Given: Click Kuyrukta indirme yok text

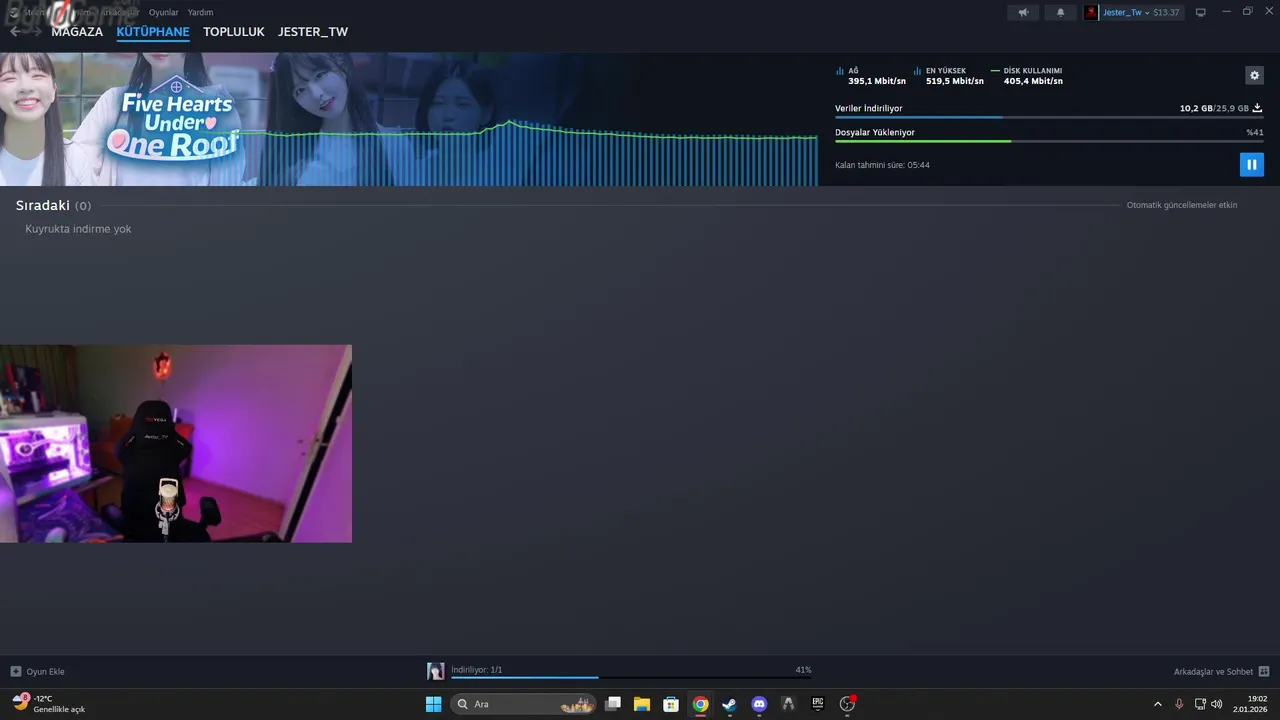Looking at the screenshot, I should coord(78,229).
